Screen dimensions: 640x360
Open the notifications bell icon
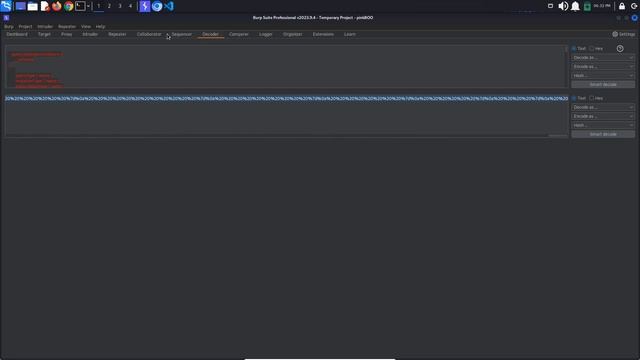point(575,6)
